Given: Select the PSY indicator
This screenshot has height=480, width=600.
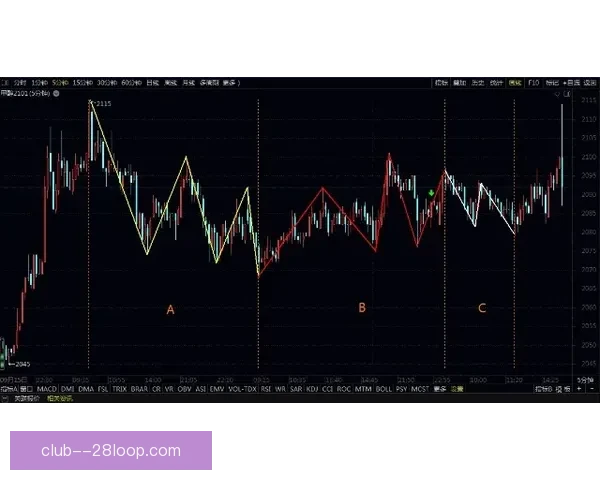Looking at the screenshot, I should (x=401, y=389).
